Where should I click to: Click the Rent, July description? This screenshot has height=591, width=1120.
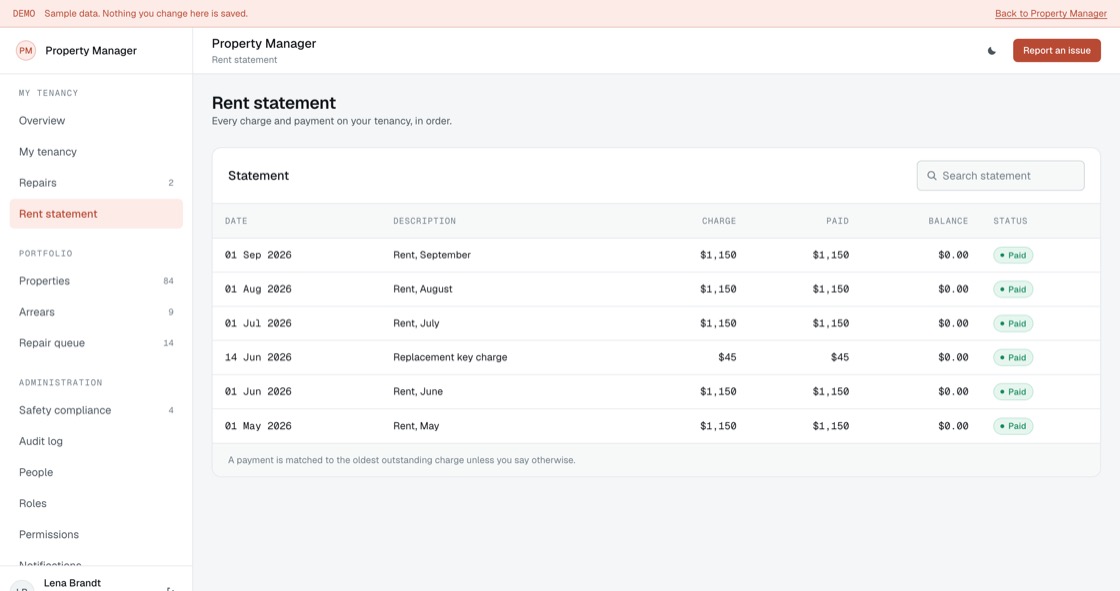pos(416,323)
